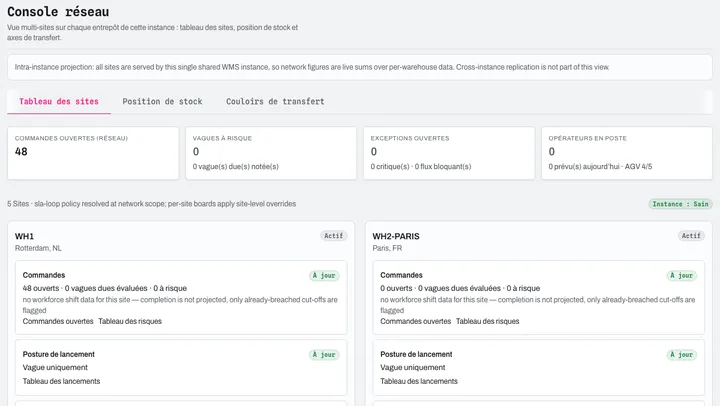This screenshot has width=720, height=406.
Task: Click the WH2-PARIS site heading
Action: tap(396, 236)
